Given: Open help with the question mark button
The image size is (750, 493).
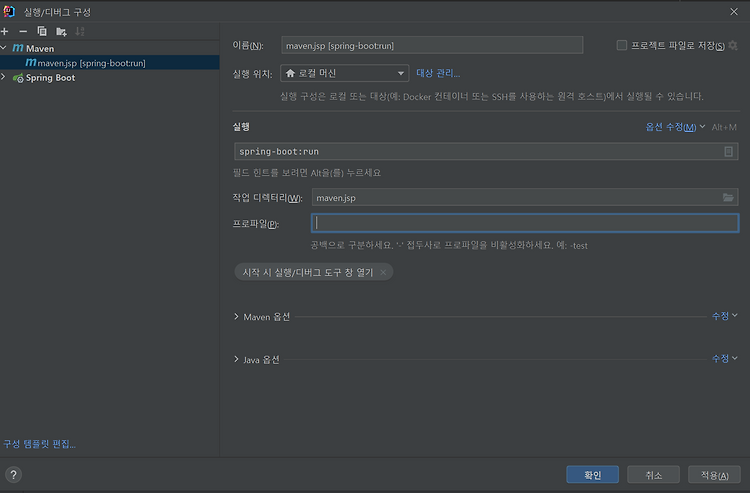Looking at the screenshot, I should 13,474.
